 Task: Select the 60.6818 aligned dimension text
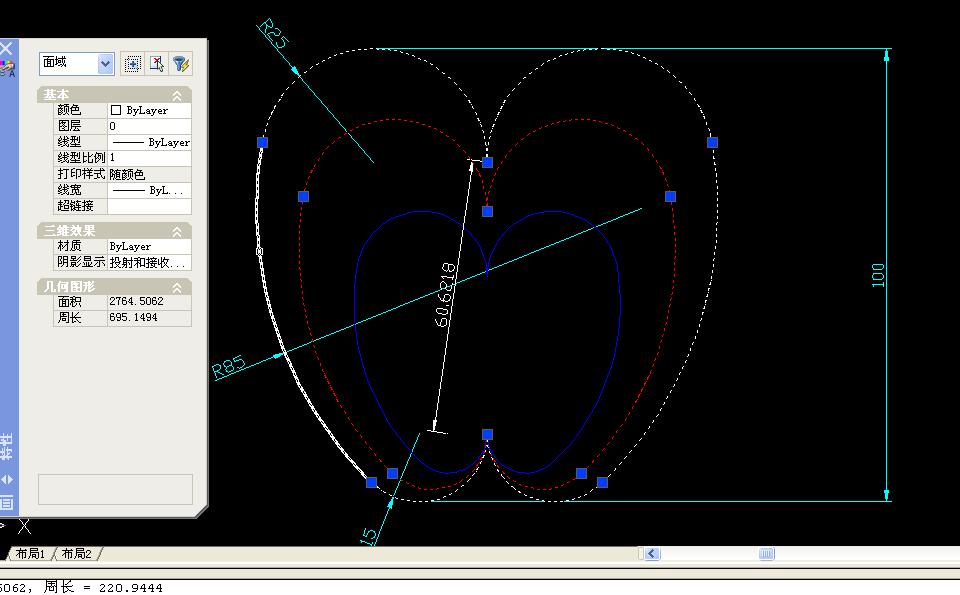(445, 295)
